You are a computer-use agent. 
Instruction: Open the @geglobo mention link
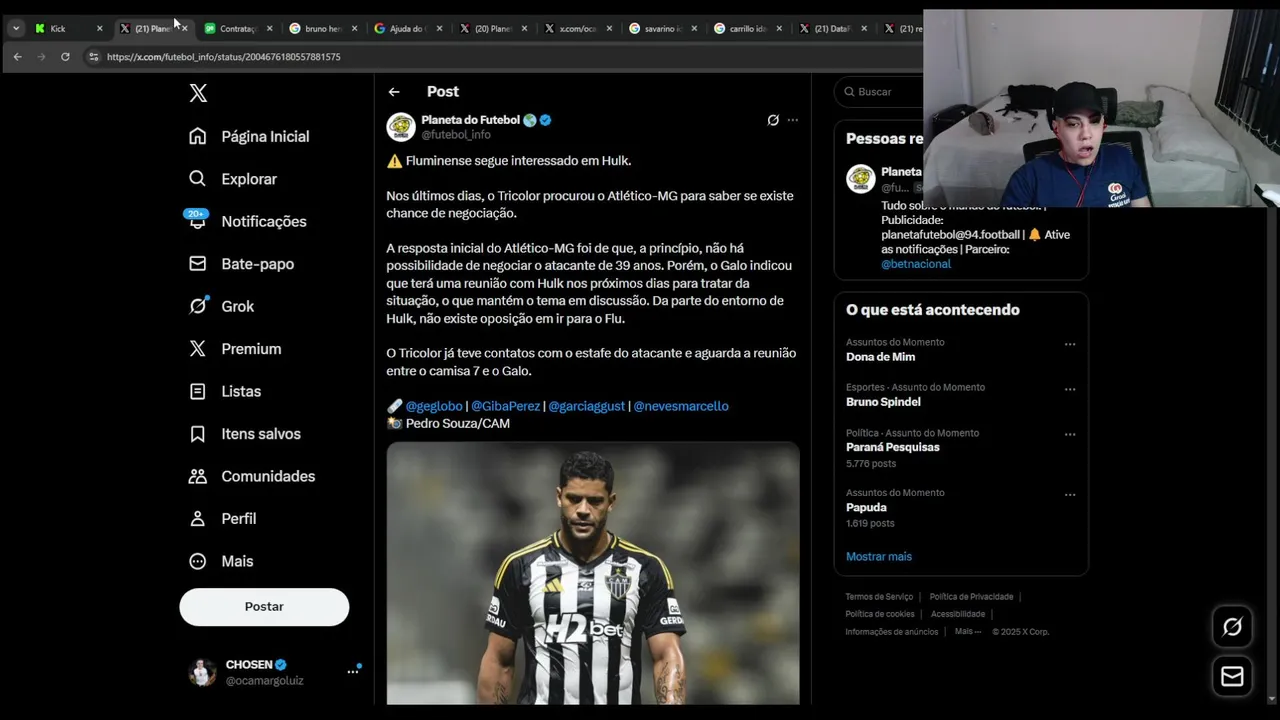(434, 406)
